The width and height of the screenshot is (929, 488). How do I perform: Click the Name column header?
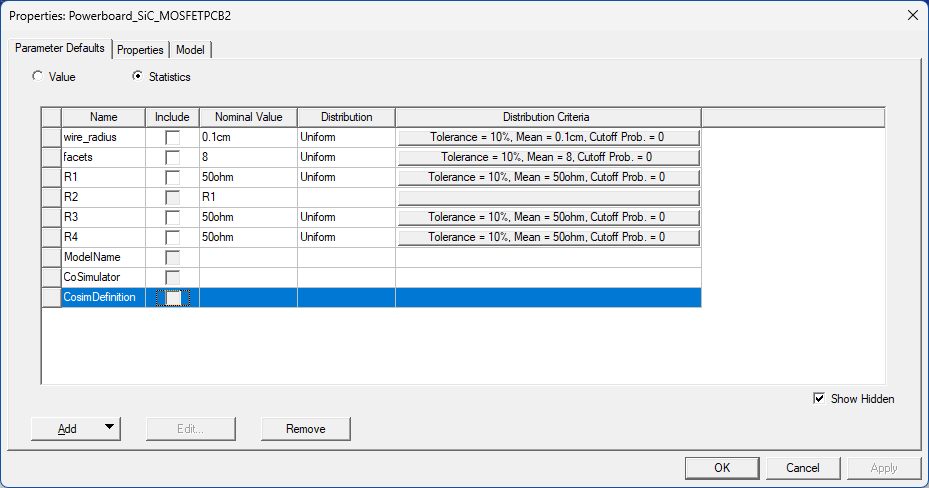tap(104, 117)
